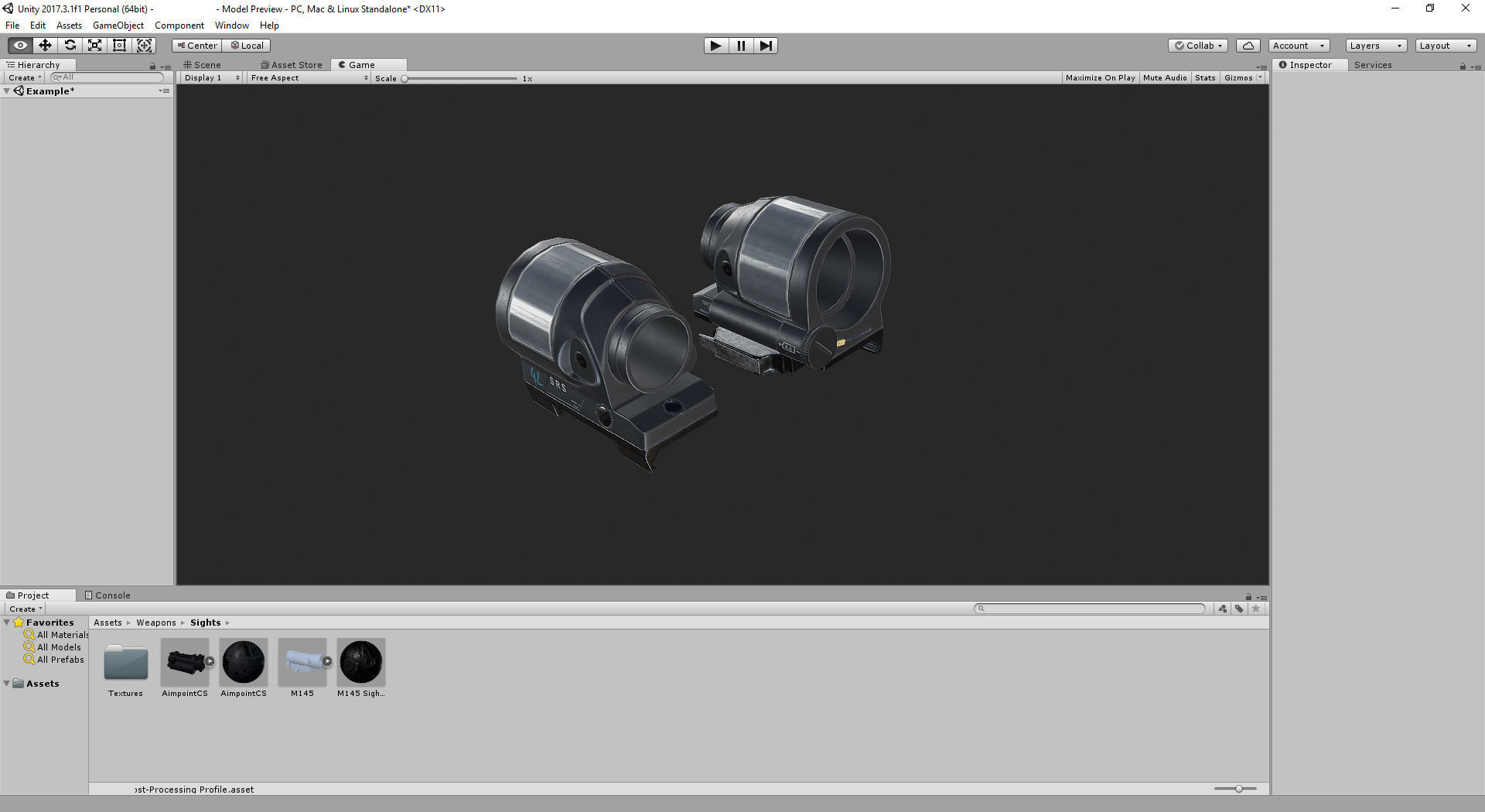This screenshot has height=812, width=1485.
Task: Open the Gizmos dropdown arrow
Action: point(1261,78)
